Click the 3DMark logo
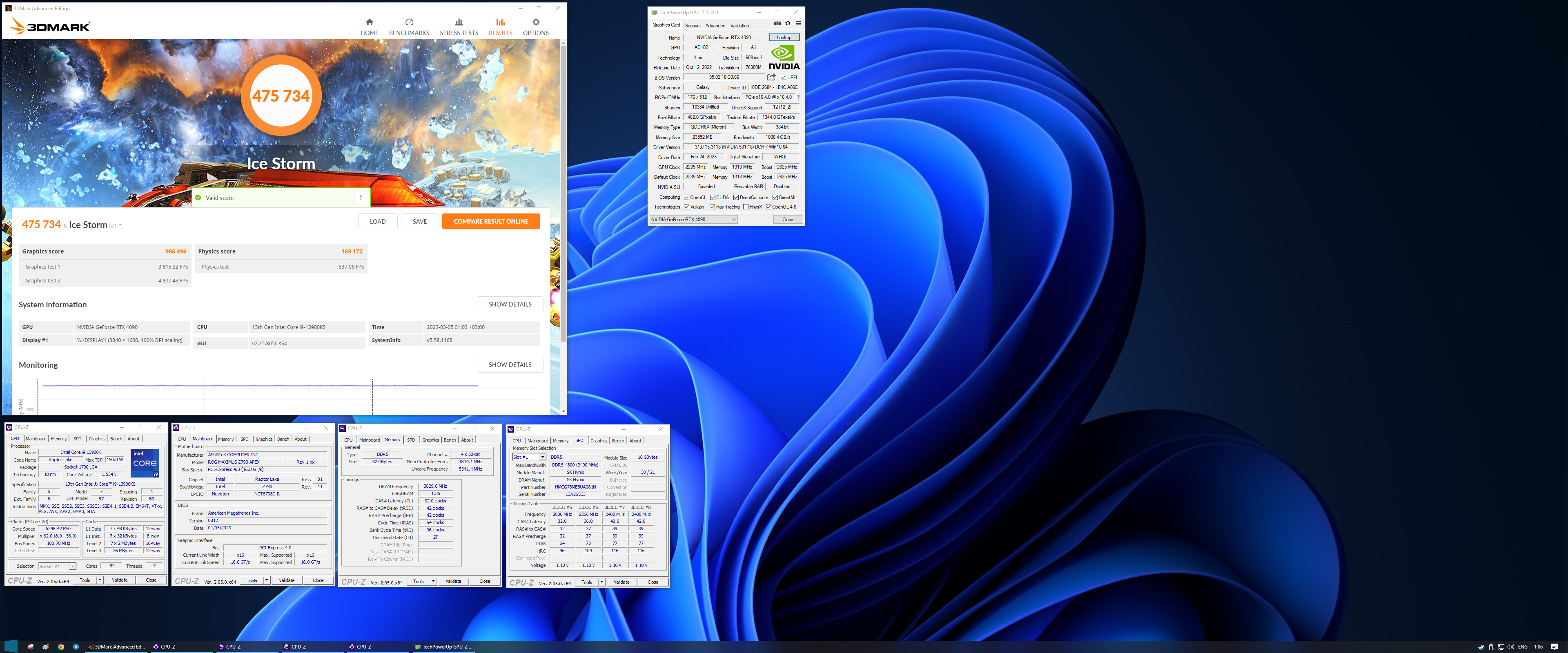1568x653 pixels. (x=51, y=26)
